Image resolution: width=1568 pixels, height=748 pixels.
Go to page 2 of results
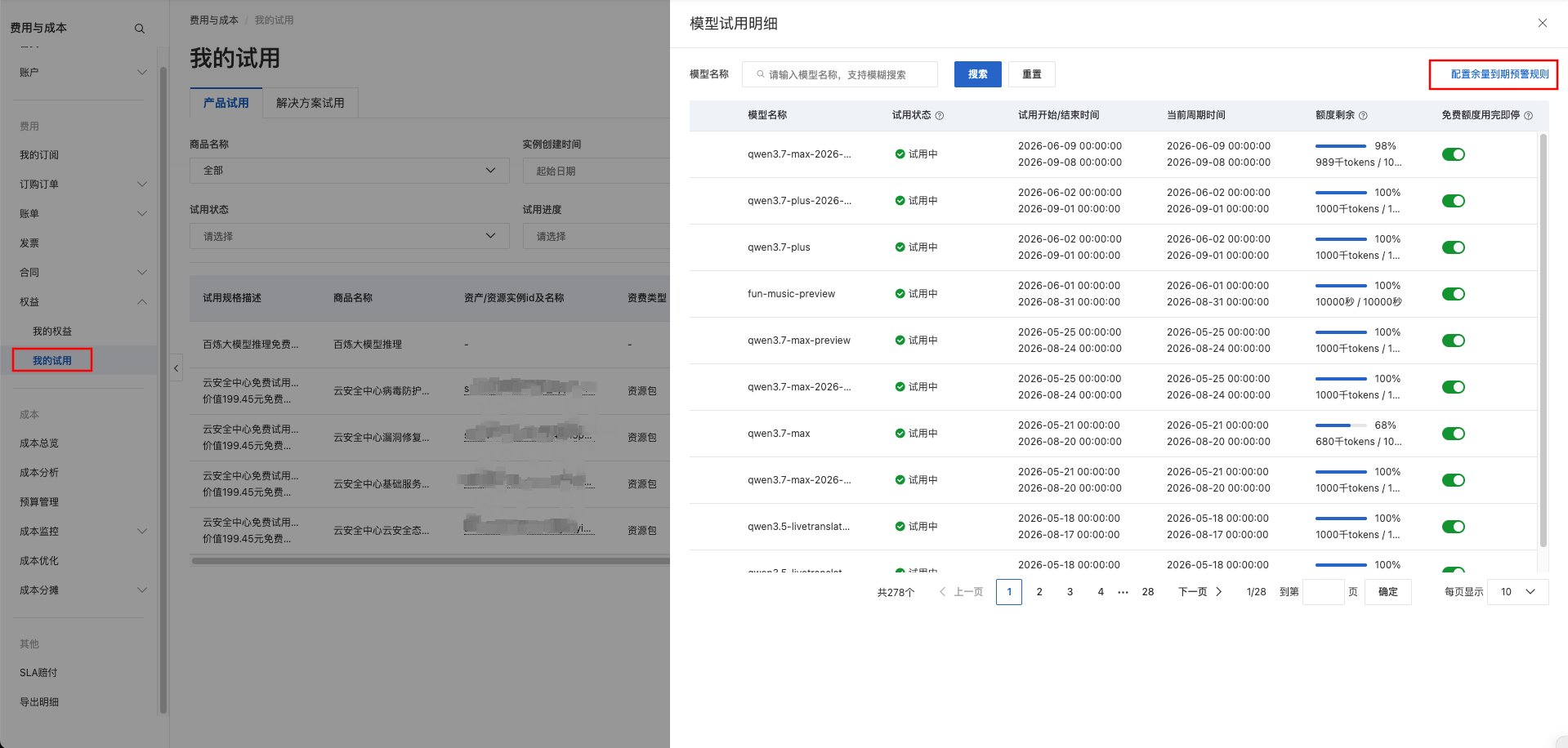coord(1039,592)
